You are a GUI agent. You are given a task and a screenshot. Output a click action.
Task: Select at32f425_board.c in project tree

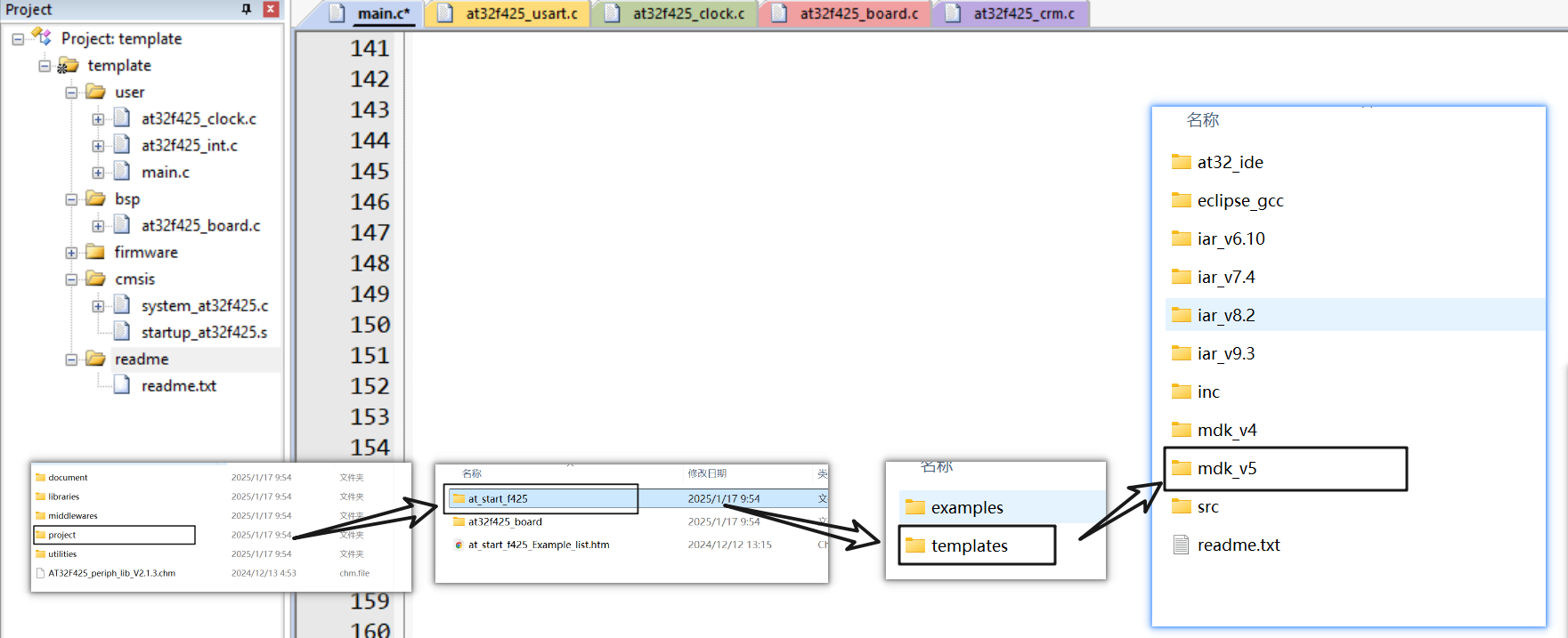tap(200, 225)
